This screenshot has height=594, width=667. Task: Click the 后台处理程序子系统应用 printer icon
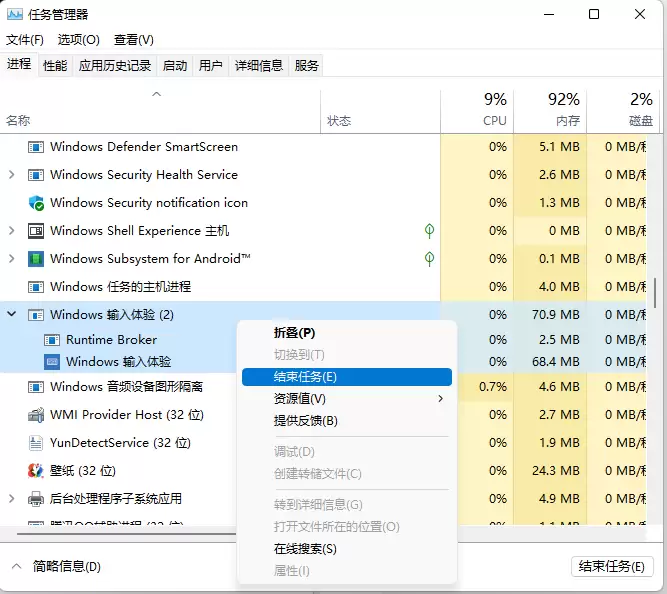36,499
